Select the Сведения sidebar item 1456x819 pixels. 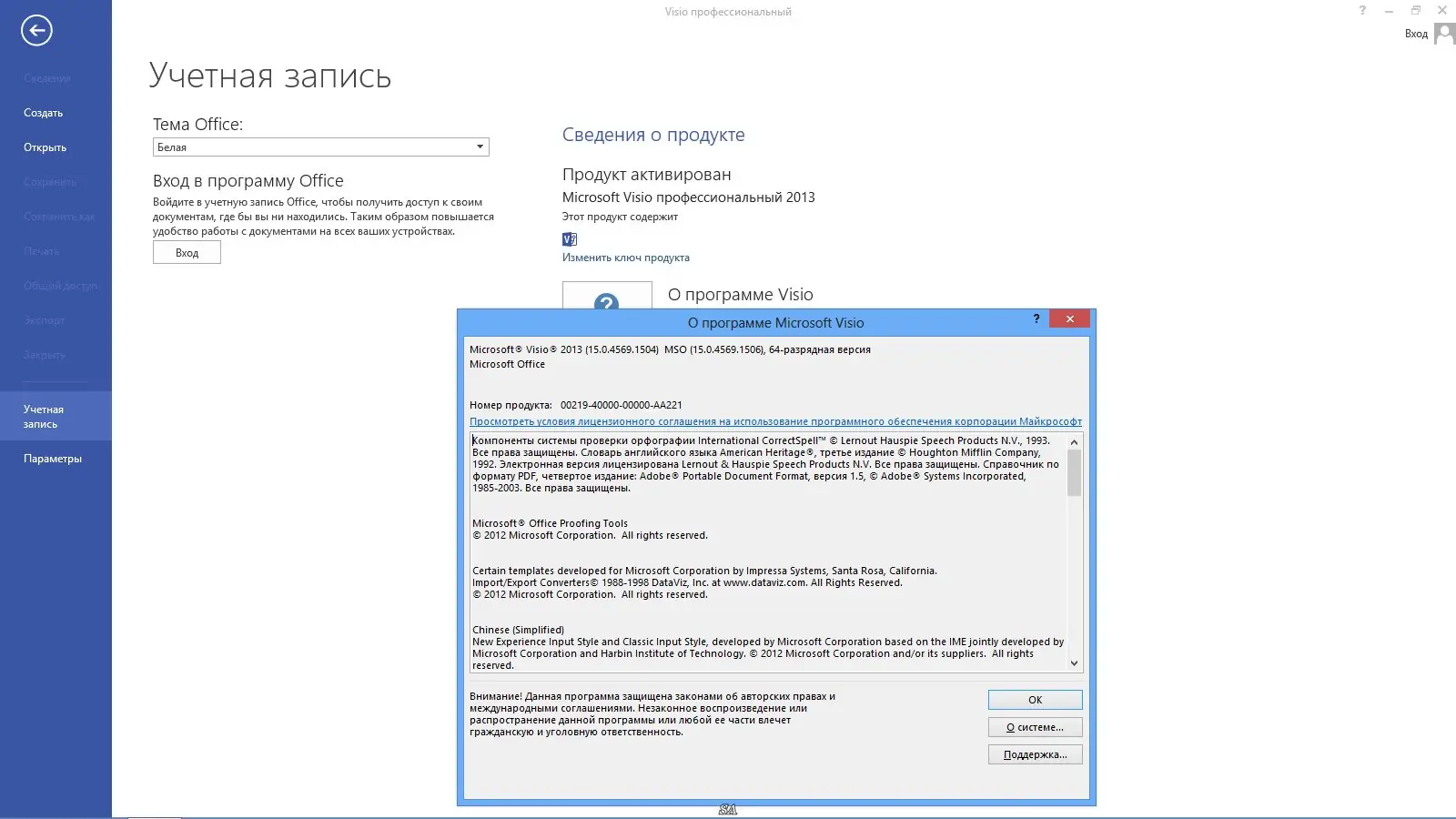click(47, 78)
